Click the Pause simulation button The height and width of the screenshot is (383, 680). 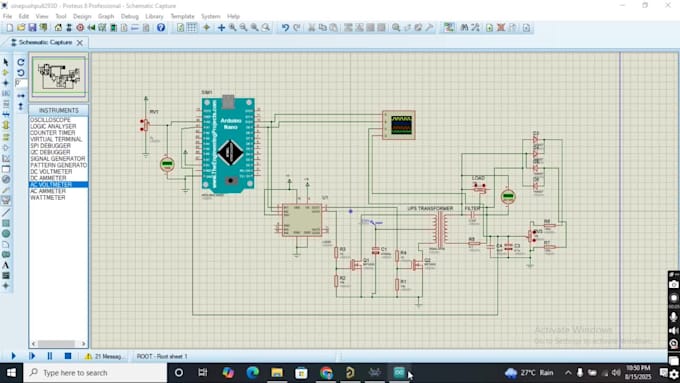tap(50, 356)
